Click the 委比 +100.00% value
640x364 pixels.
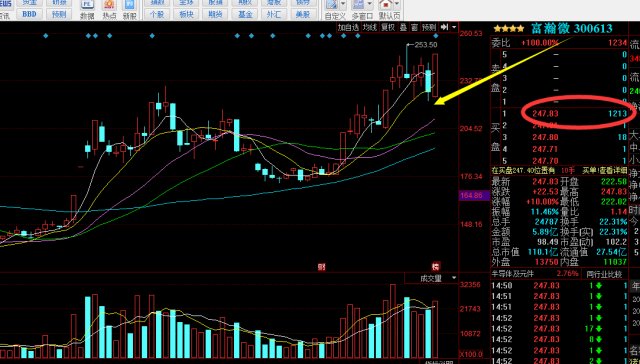coord(540,42)
